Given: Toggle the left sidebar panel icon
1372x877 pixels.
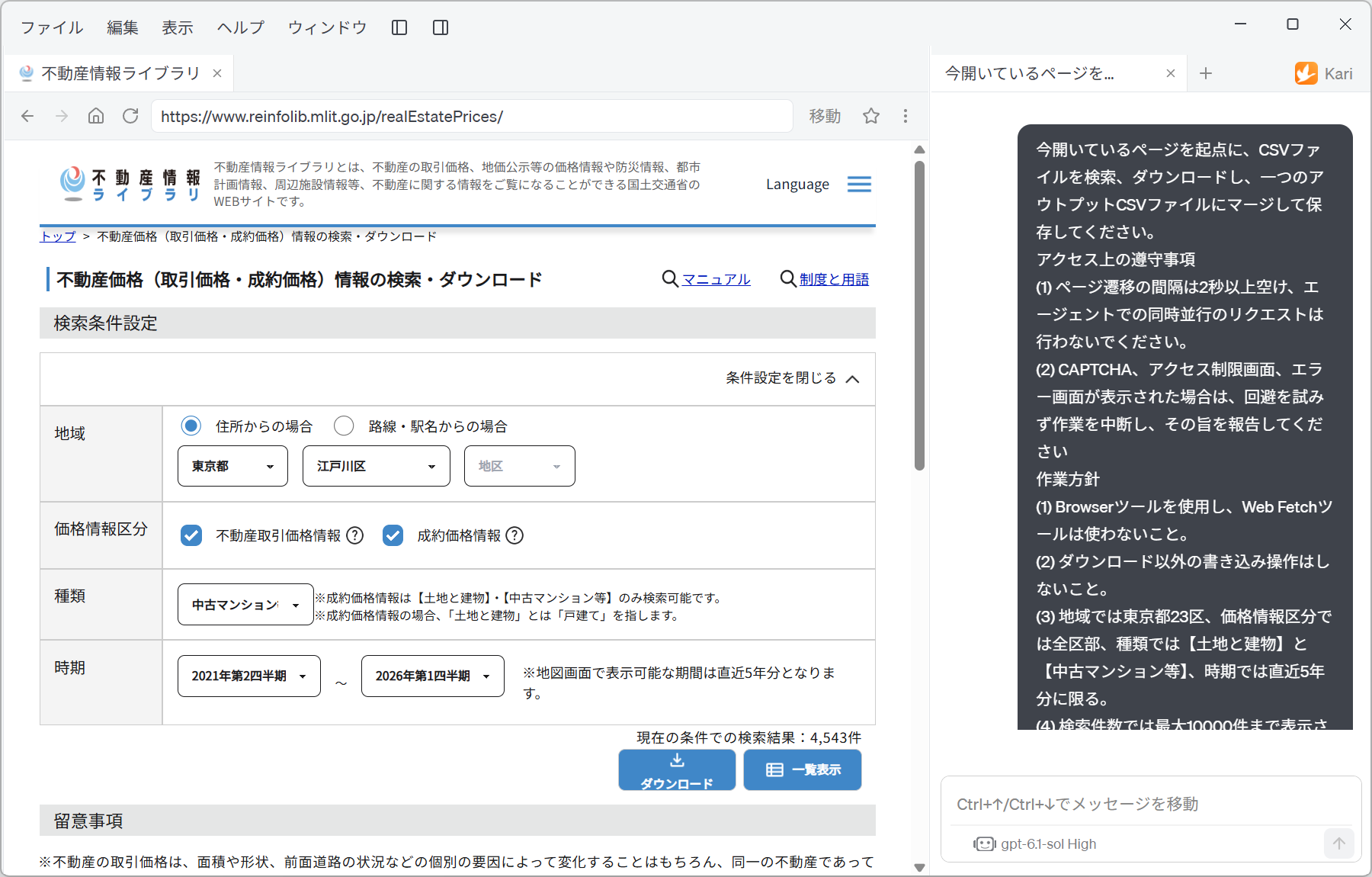Looking at the screenshot, I should [399, 27].
